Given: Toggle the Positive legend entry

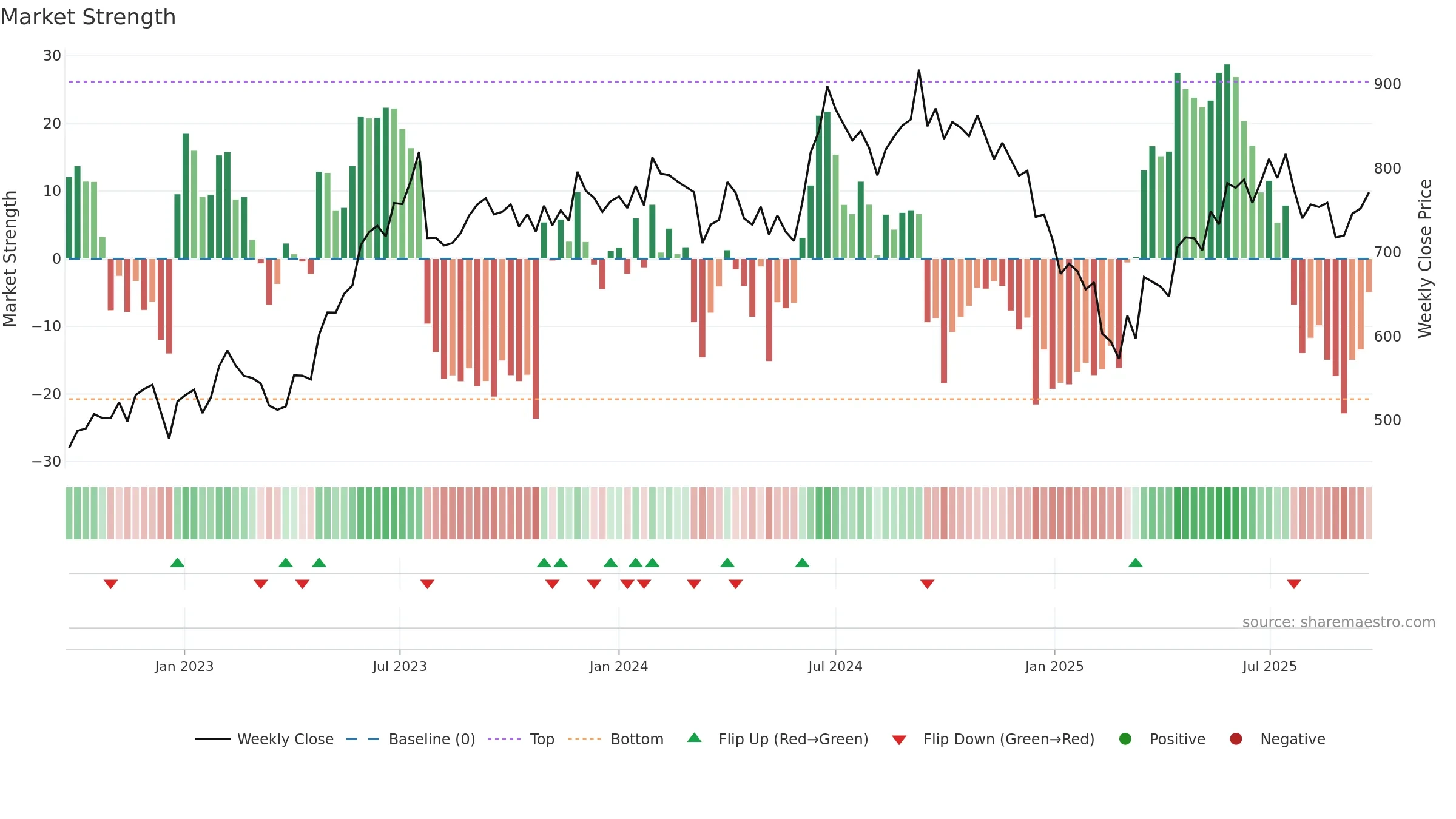Looking at the screenshot, I should pos(1162,739).
